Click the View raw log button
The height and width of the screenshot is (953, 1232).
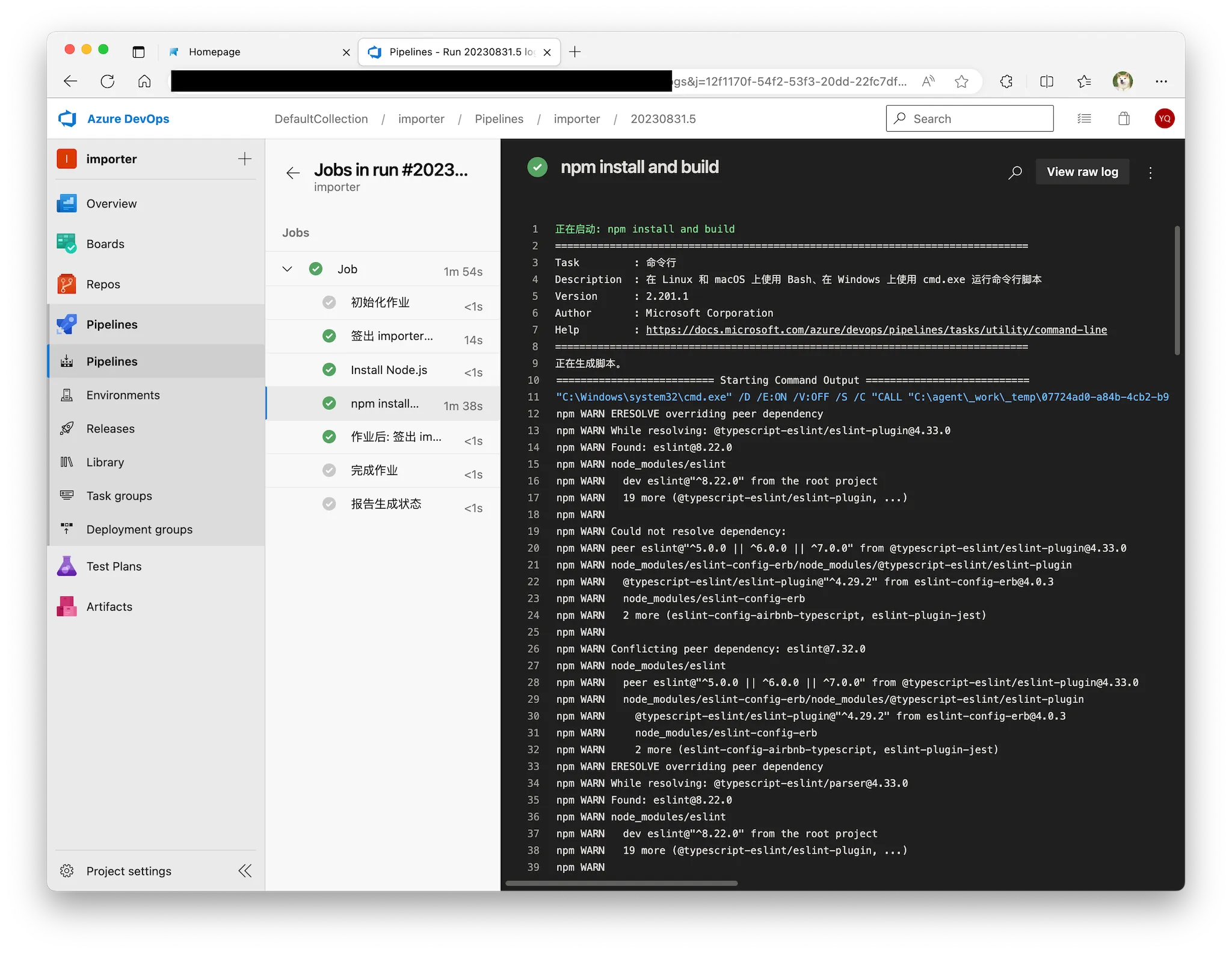point(1082,172)
